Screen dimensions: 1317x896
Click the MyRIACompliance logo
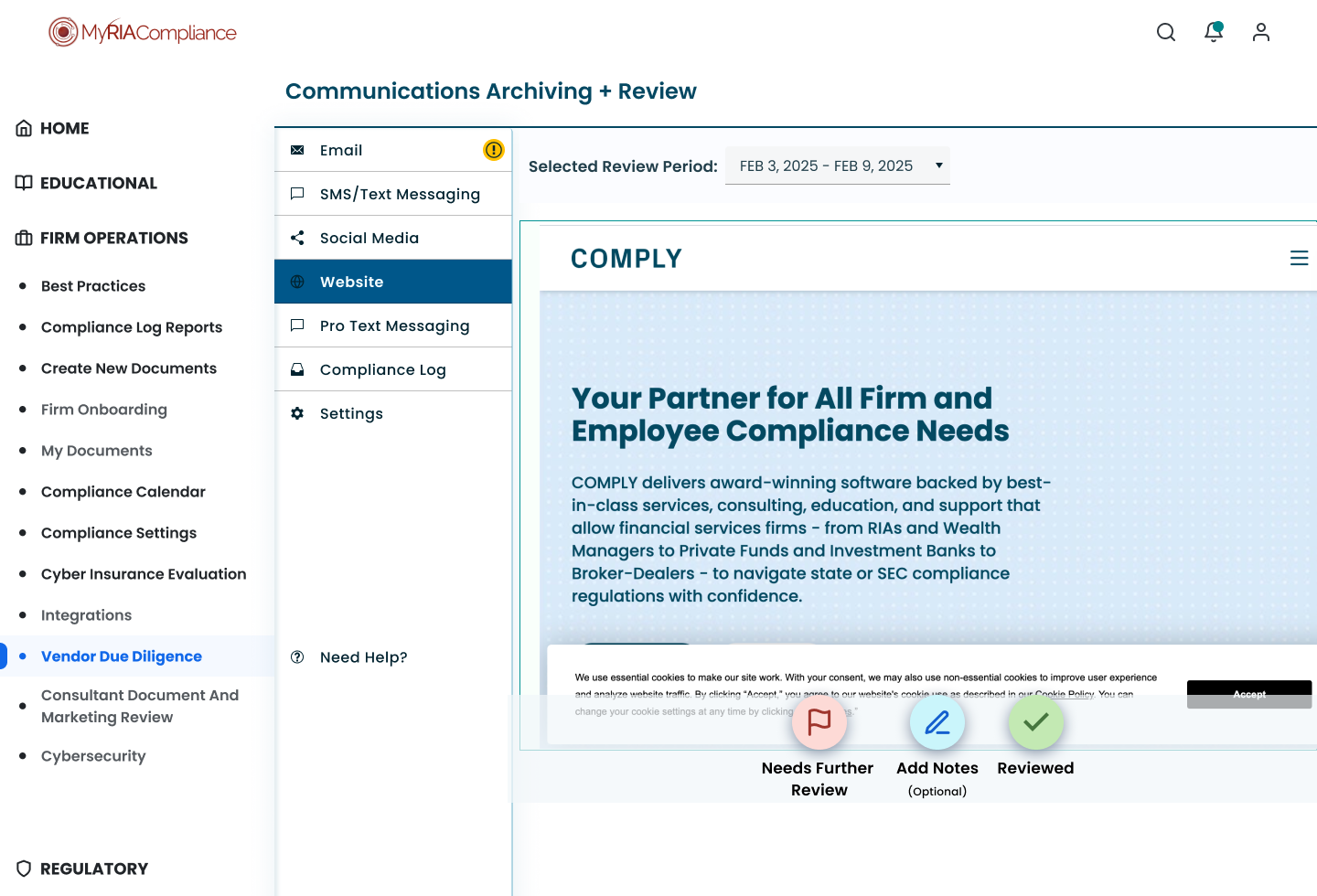coord(143,32)
